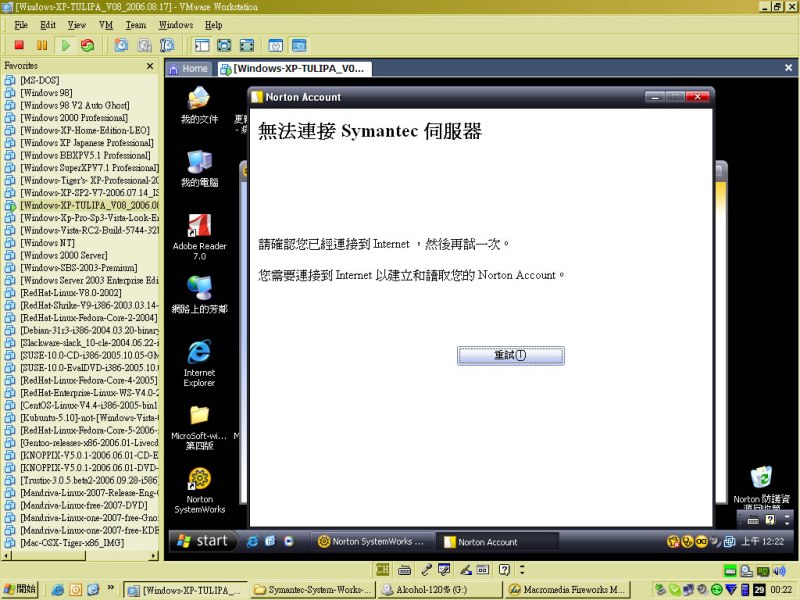Click the MicroSoft-wi... 第四版 folder icon
800x600 pixels.
pyautogui.click(x=199, y=428)
